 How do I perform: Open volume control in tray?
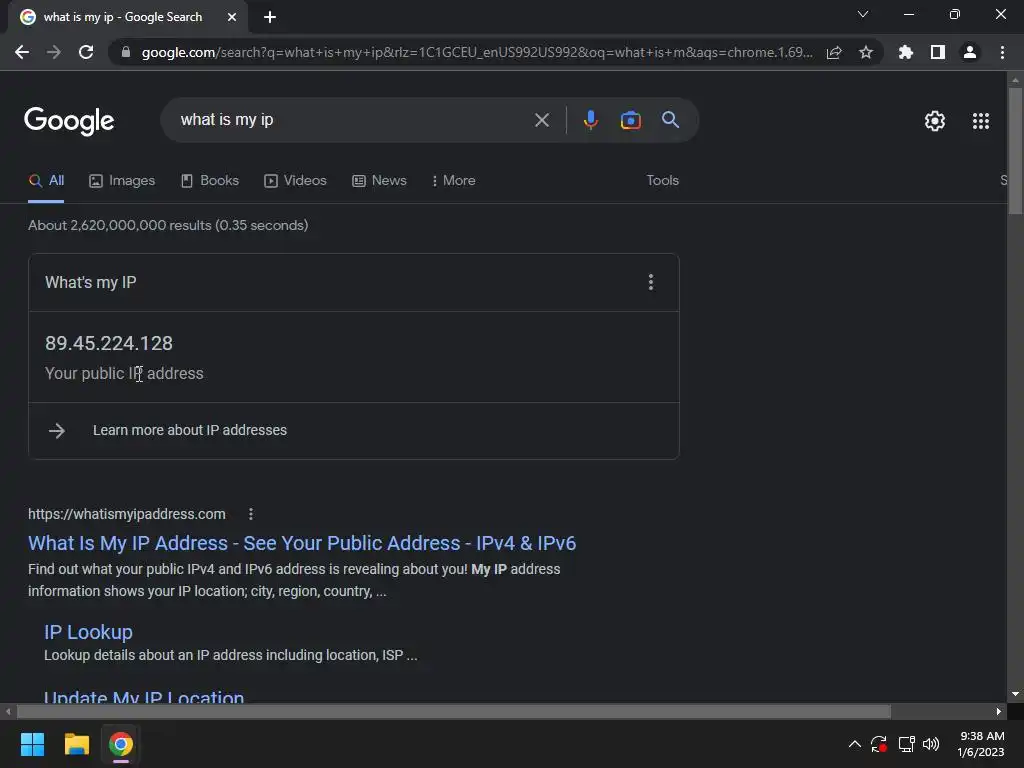pos(931,744)
